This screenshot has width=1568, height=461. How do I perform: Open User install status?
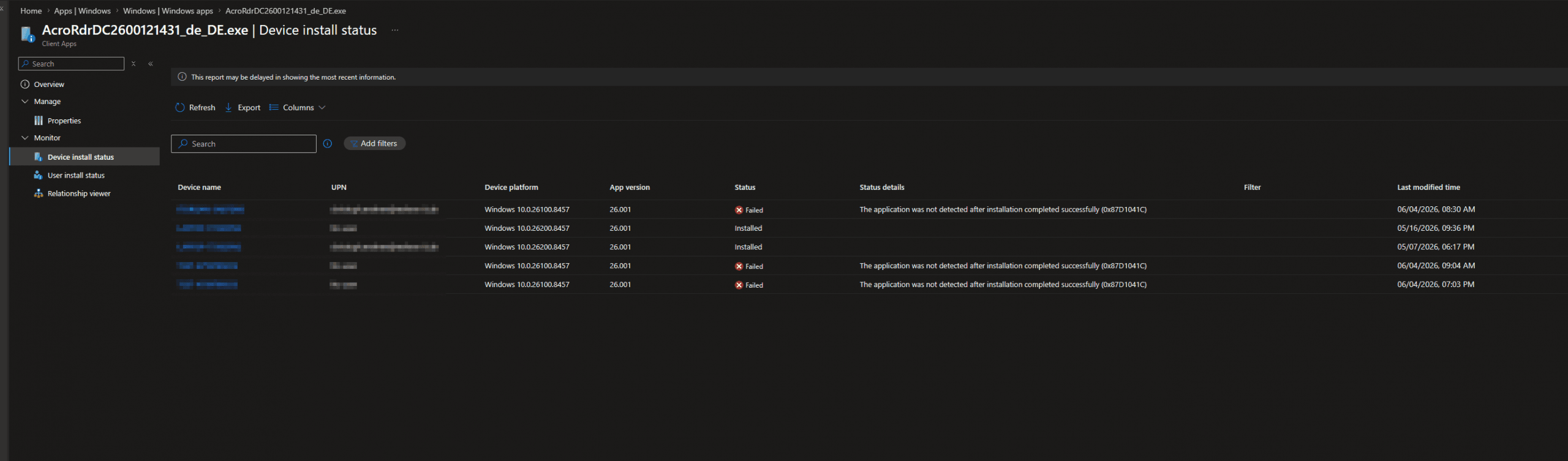76,175
